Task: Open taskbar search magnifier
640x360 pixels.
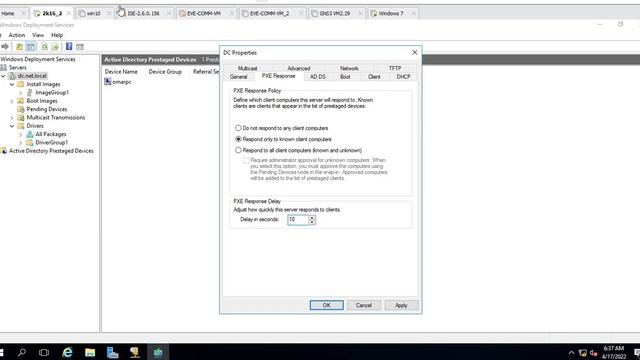Action: click(x=22, y=352)
